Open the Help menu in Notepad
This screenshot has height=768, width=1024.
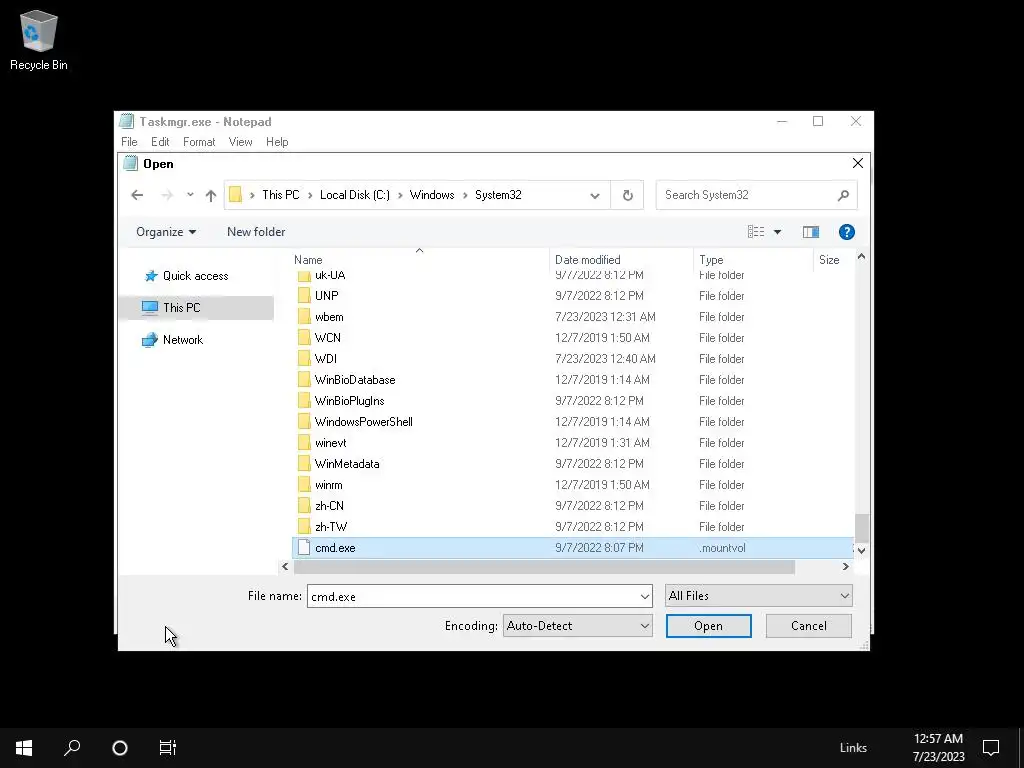point(277,142)
